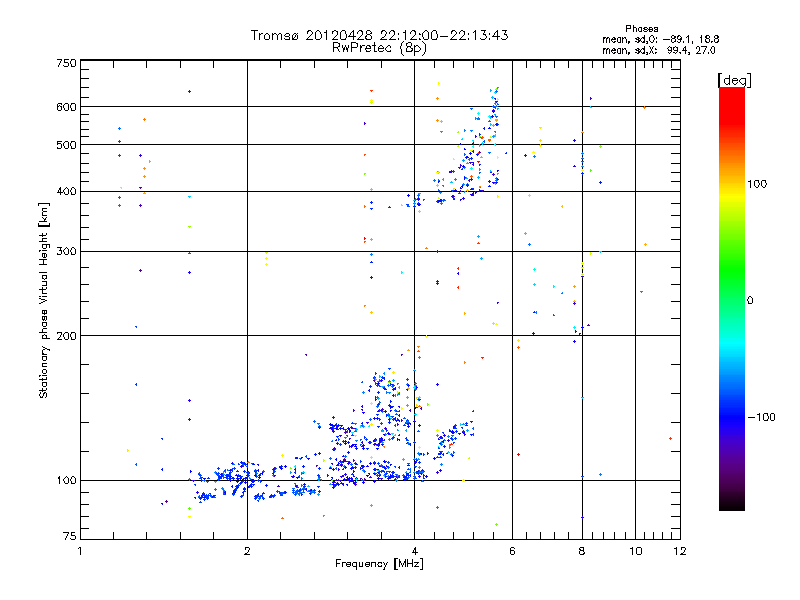Click the black bottom end of the colorbar

732,503
